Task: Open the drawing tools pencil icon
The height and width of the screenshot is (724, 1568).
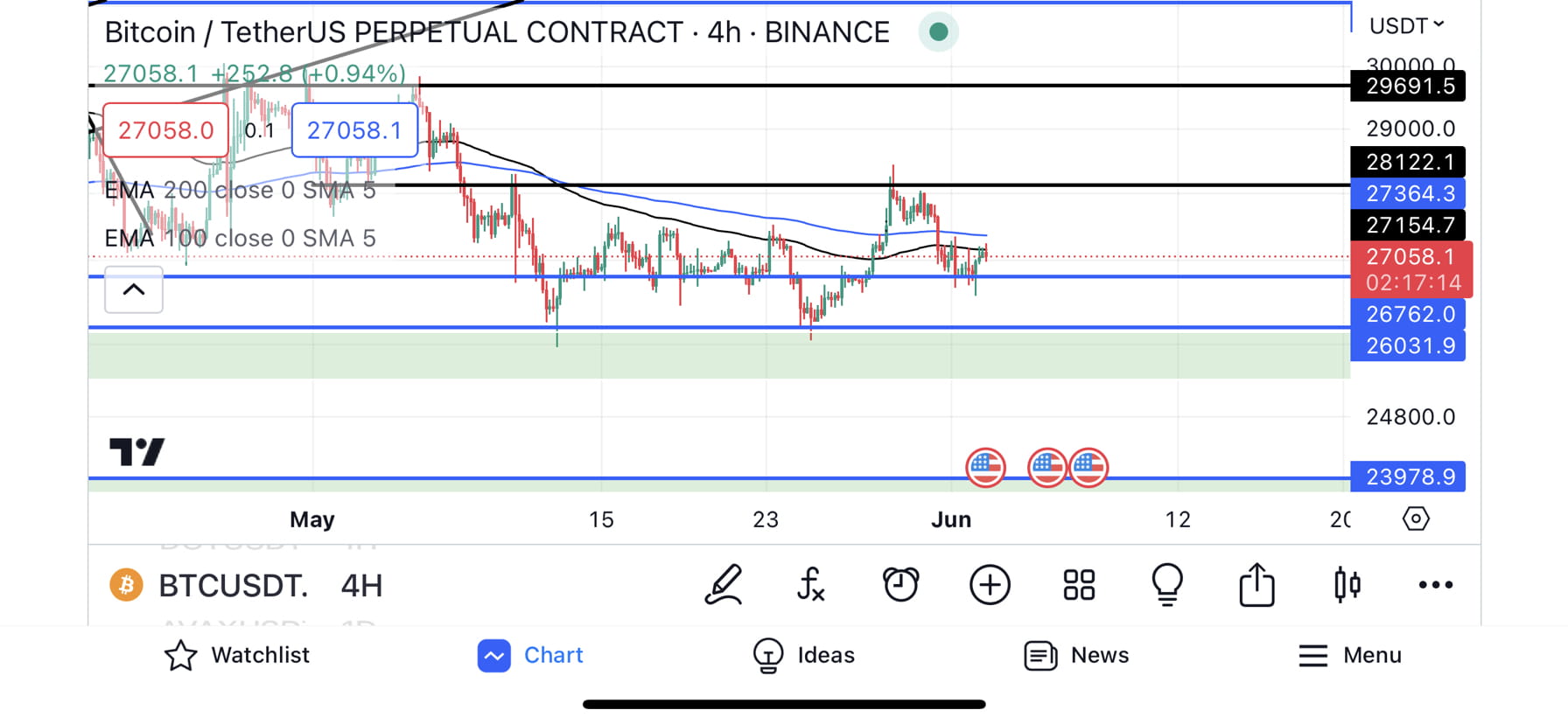Action: point(724,585)
